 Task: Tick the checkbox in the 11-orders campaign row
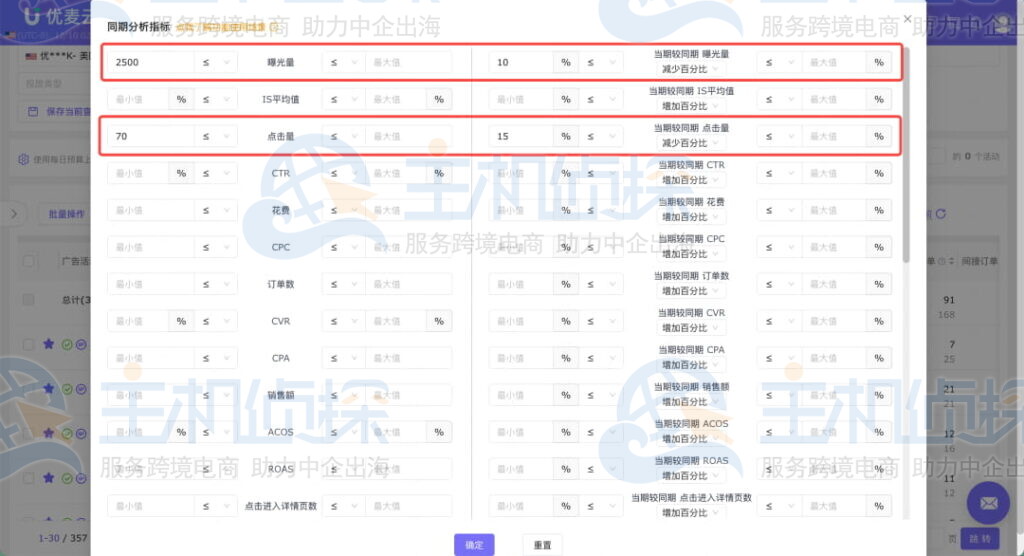(28, 478)
